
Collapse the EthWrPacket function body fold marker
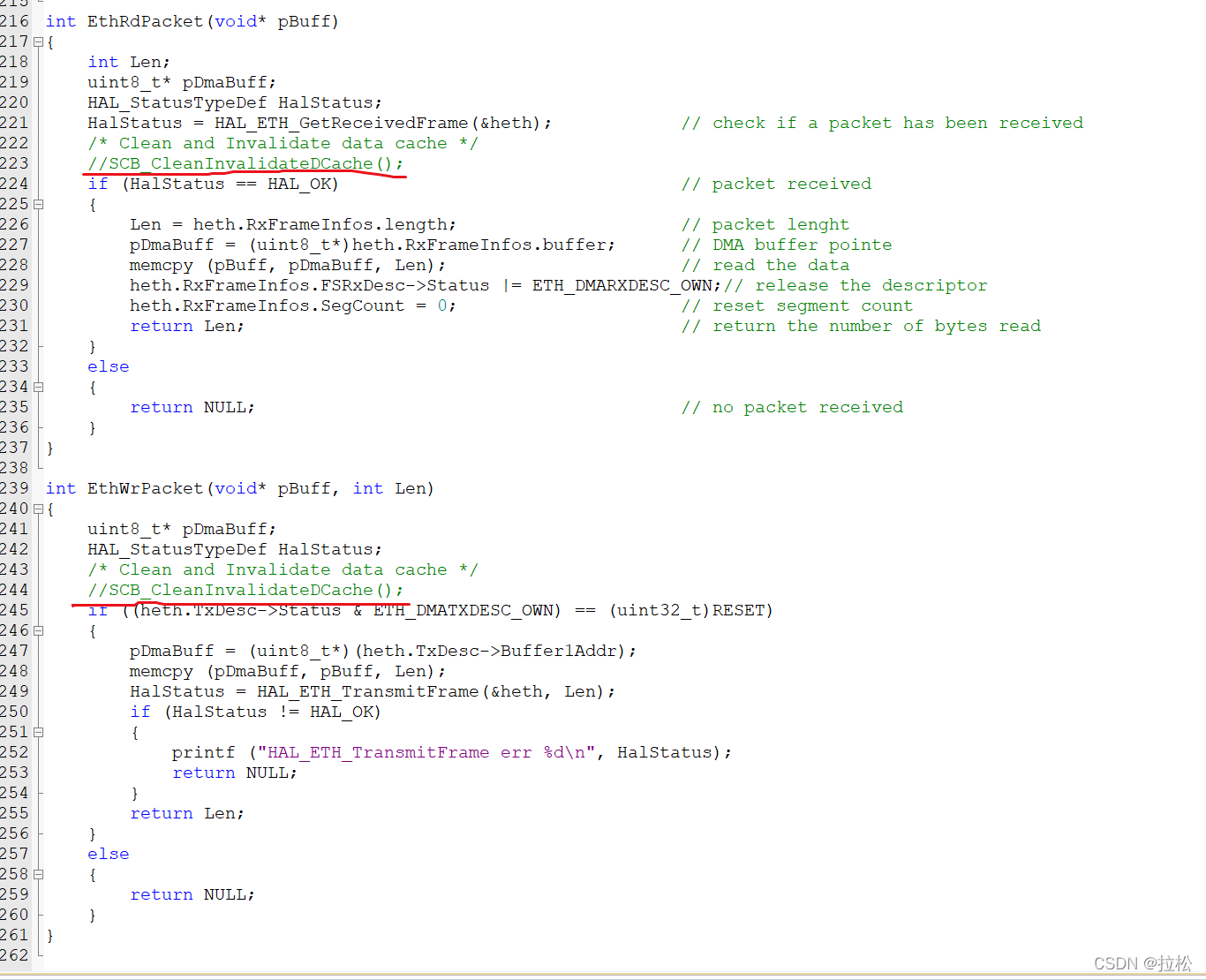point(38,508)
